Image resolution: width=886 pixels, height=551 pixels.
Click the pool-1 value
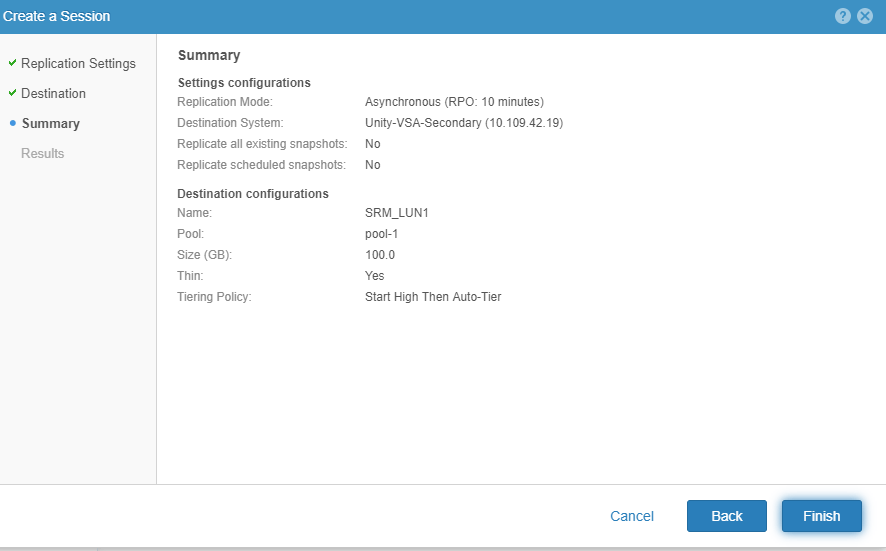click(x=382, y=234)
